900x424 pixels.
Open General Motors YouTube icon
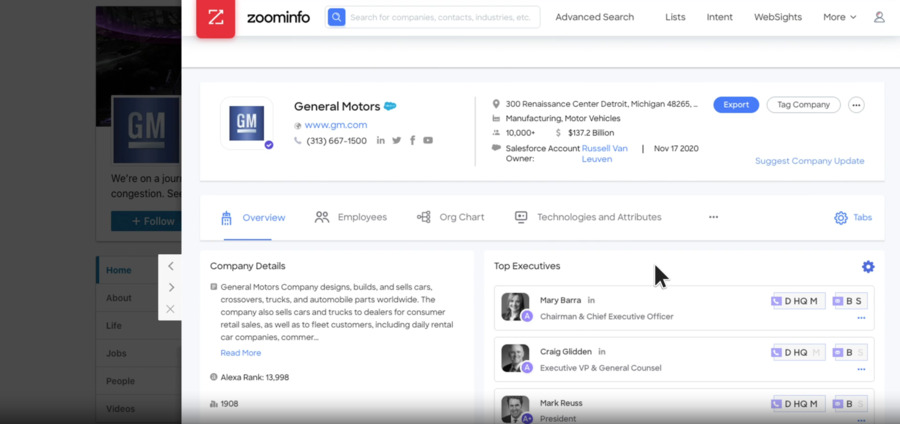(x=428, y=141)
